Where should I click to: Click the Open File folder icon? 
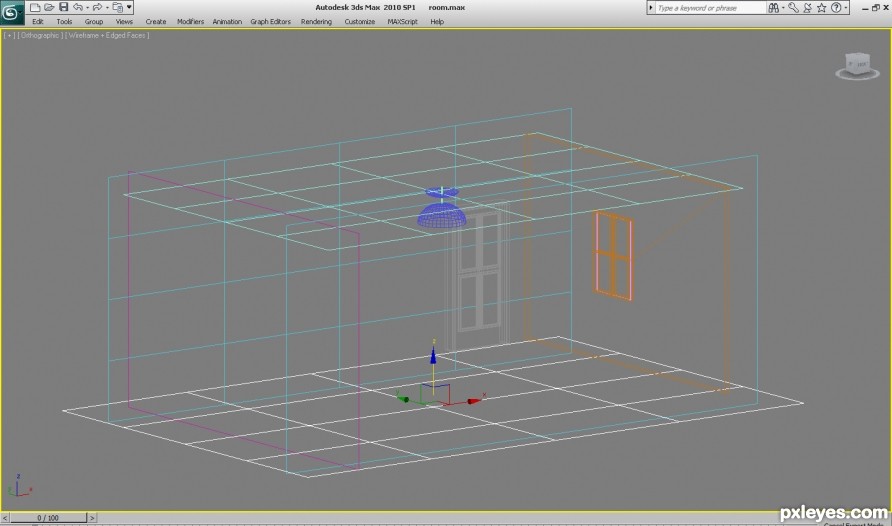click(49, 7)
